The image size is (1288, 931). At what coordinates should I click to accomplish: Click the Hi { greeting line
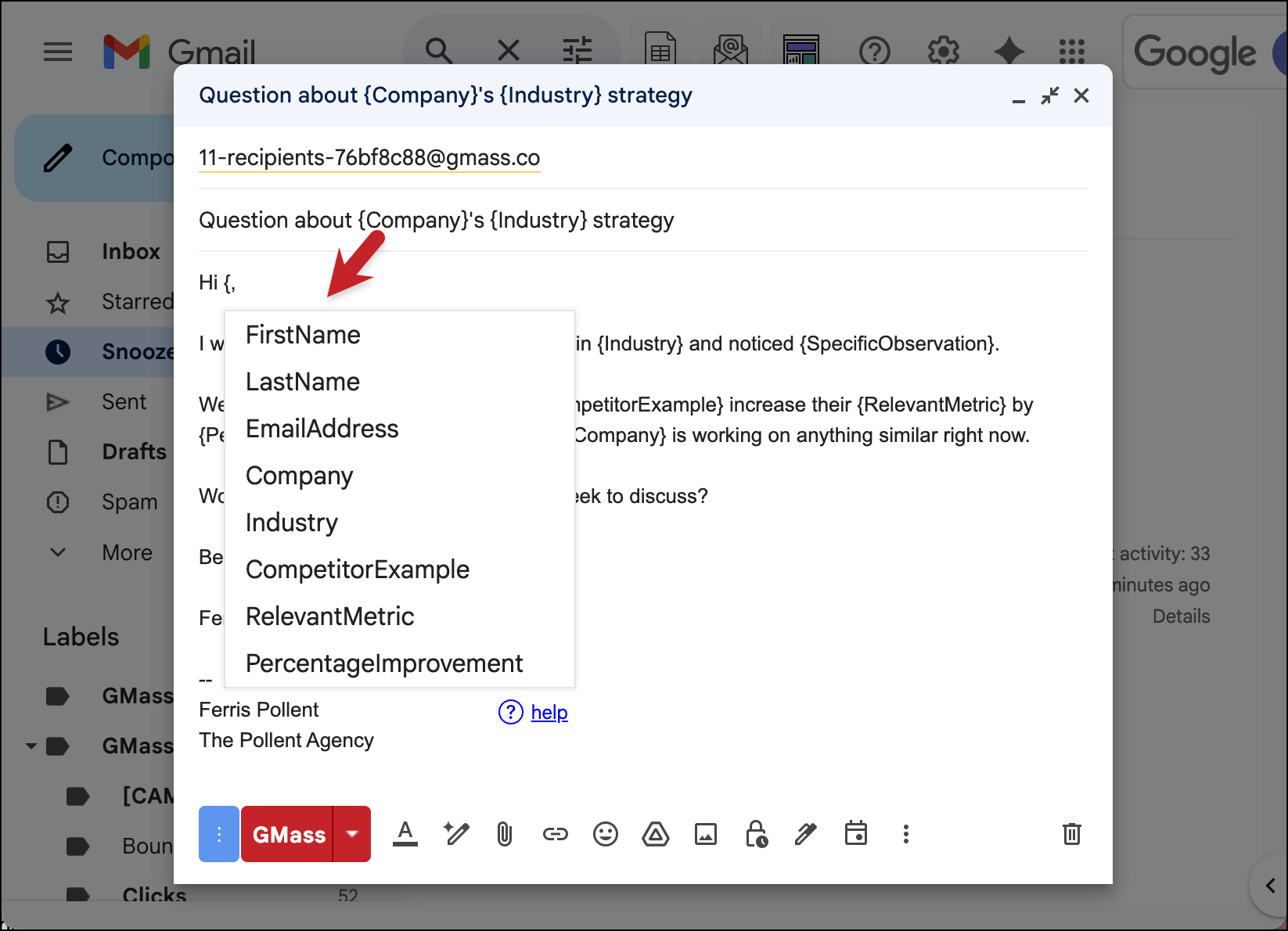pyautogui.click(x=217, y=282)
